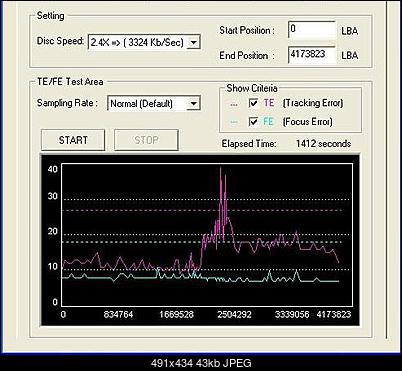Click the 'End Position :' label
The width and height of the screenshot is (402, 371).
tap(247, 55)
